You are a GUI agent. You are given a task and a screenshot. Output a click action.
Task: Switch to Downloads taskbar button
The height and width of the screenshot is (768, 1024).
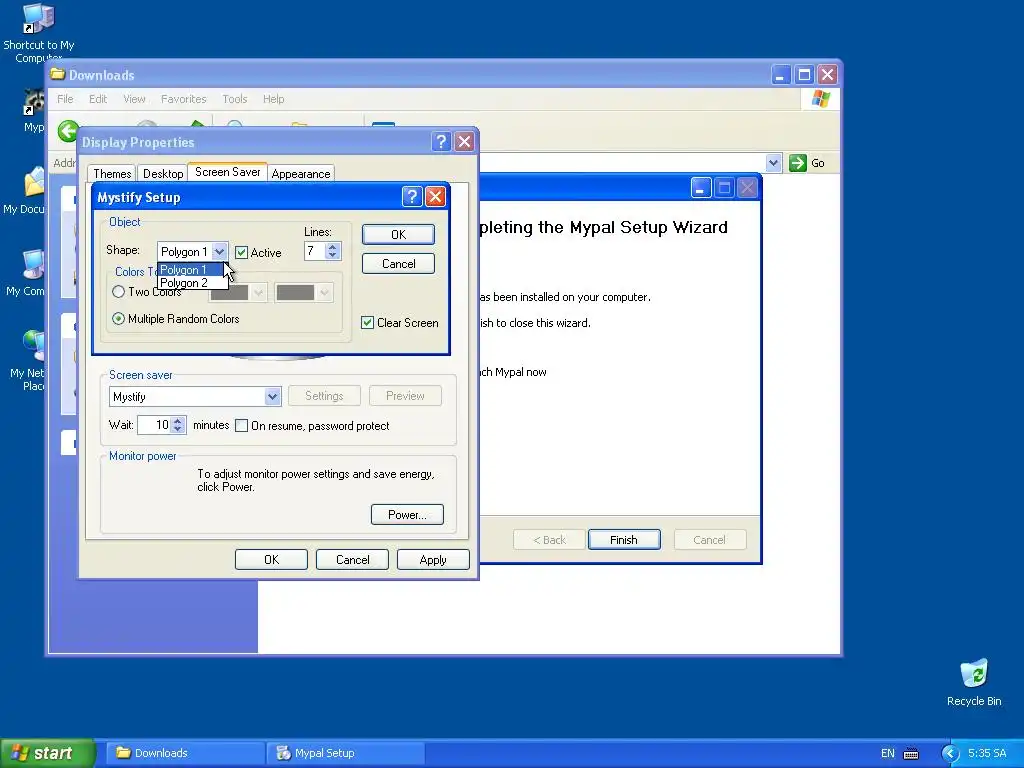[x=184, y=753]
